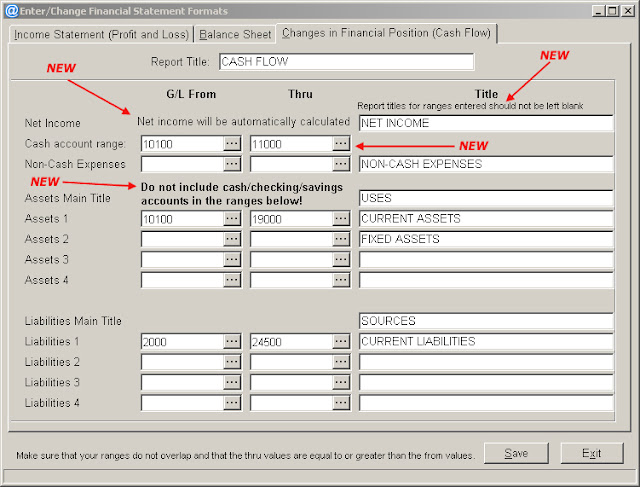
Task: Open lookup for Liabilities 3 Thru
Action: [x=341, y=382]
